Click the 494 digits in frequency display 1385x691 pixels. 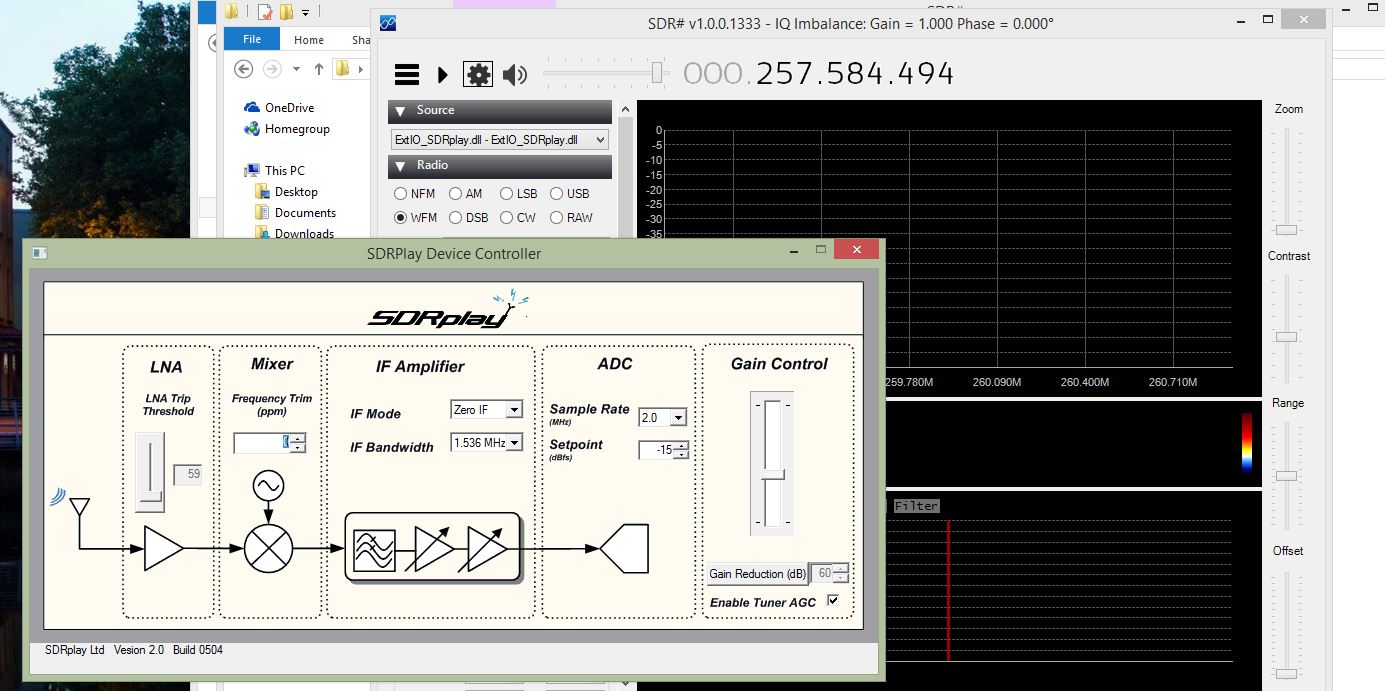(926, 74)
